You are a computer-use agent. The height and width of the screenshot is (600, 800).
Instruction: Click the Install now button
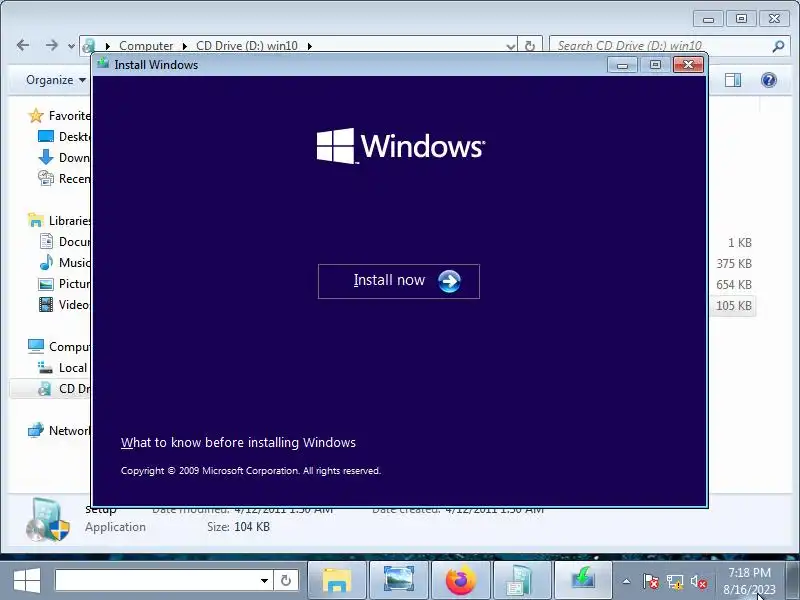pyautogui.click(x=398, y=281)
